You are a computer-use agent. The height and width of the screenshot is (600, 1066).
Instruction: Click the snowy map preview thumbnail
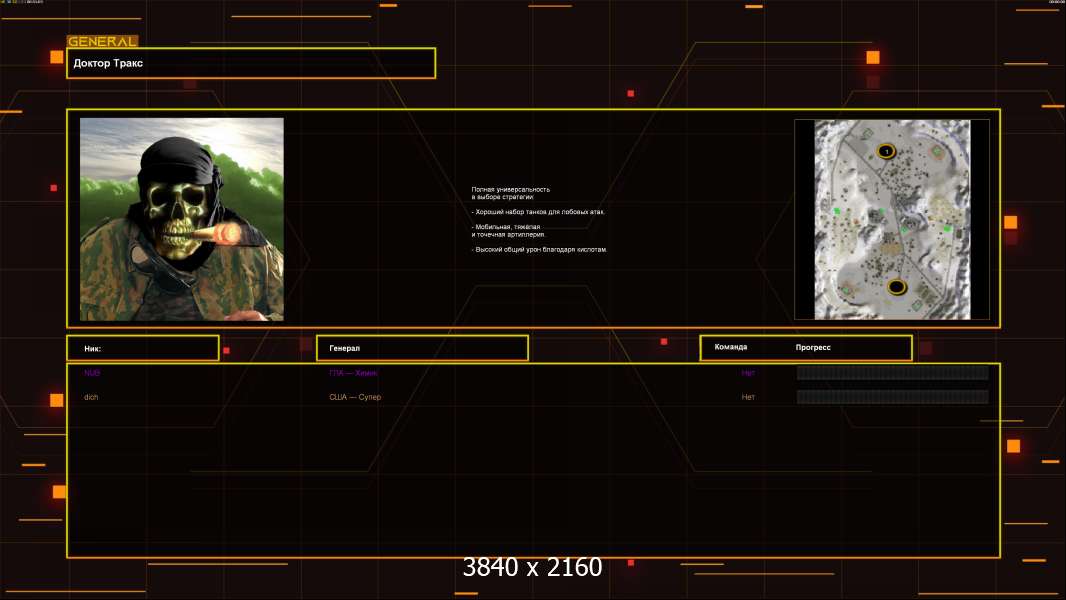[x=892, y=219]
